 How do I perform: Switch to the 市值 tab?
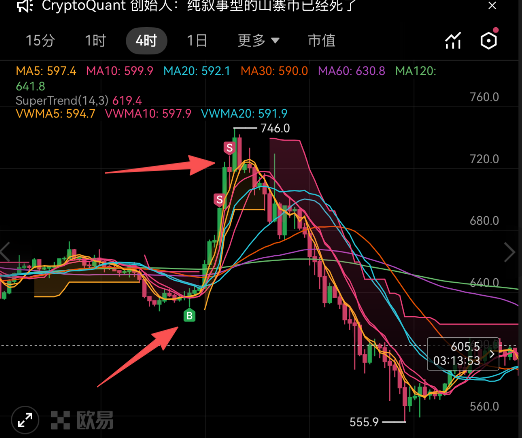pos(321,41)
